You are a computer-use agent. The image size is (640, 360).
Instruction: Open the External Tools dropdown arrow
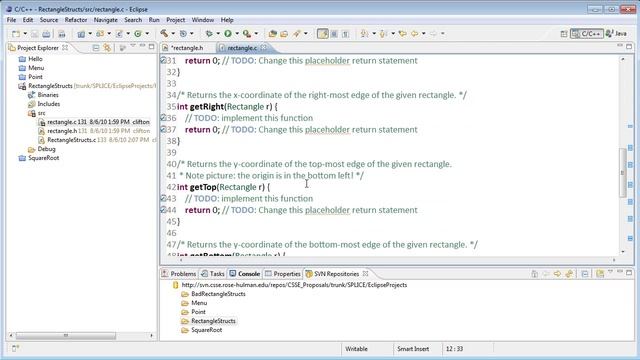pyautogui.click(x=256, y=34)
